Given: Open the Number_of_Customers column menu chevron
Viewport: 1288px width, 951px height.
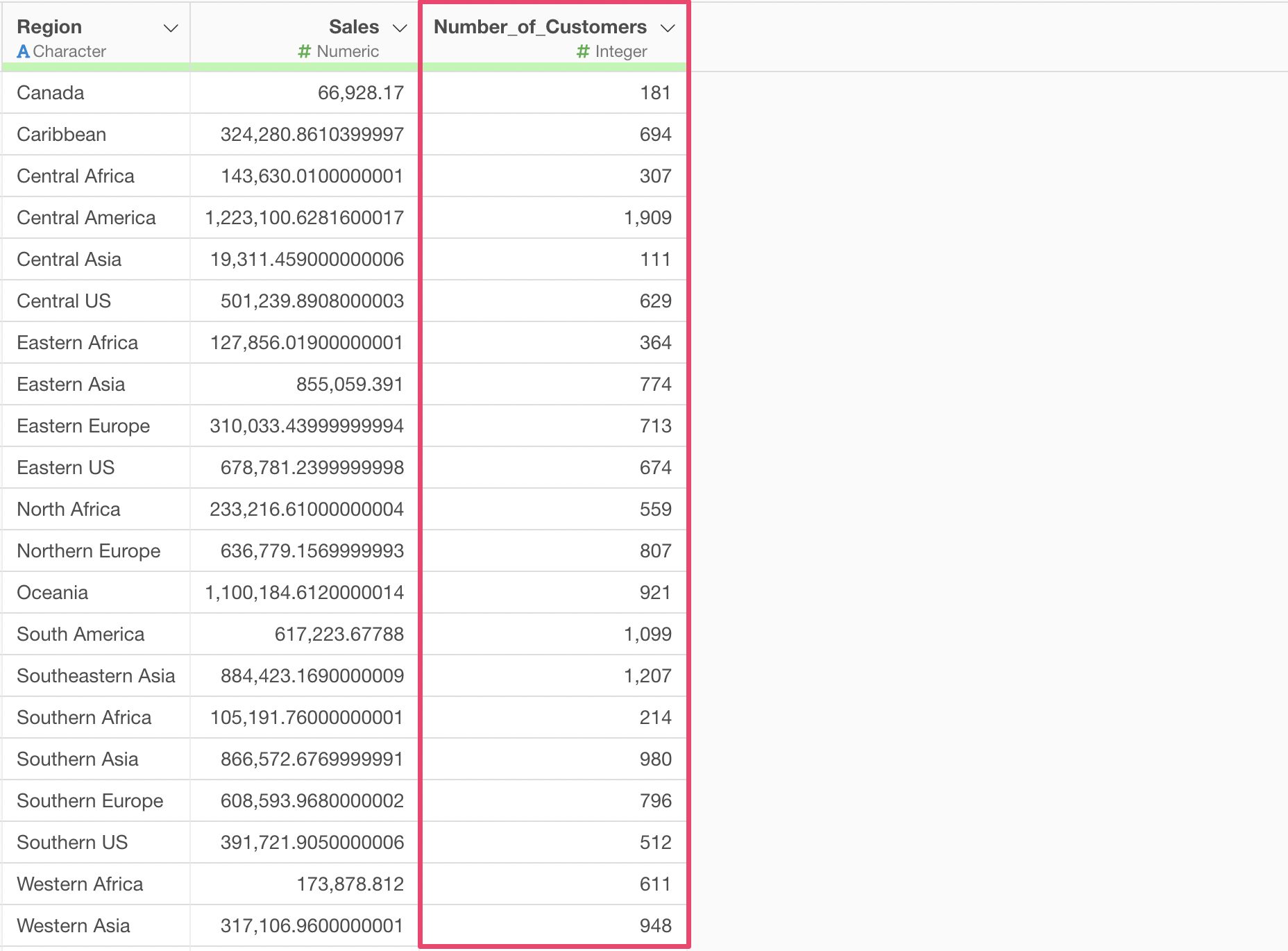Looking at the screenshot, I should coord(667,28).
